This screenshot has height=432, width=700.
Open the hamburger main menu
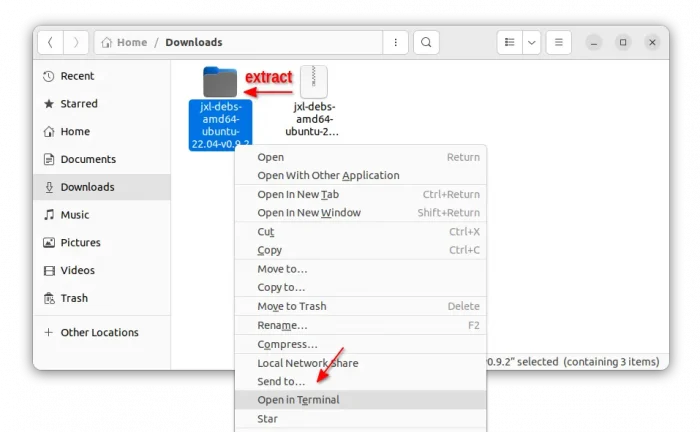pos(559,42)
